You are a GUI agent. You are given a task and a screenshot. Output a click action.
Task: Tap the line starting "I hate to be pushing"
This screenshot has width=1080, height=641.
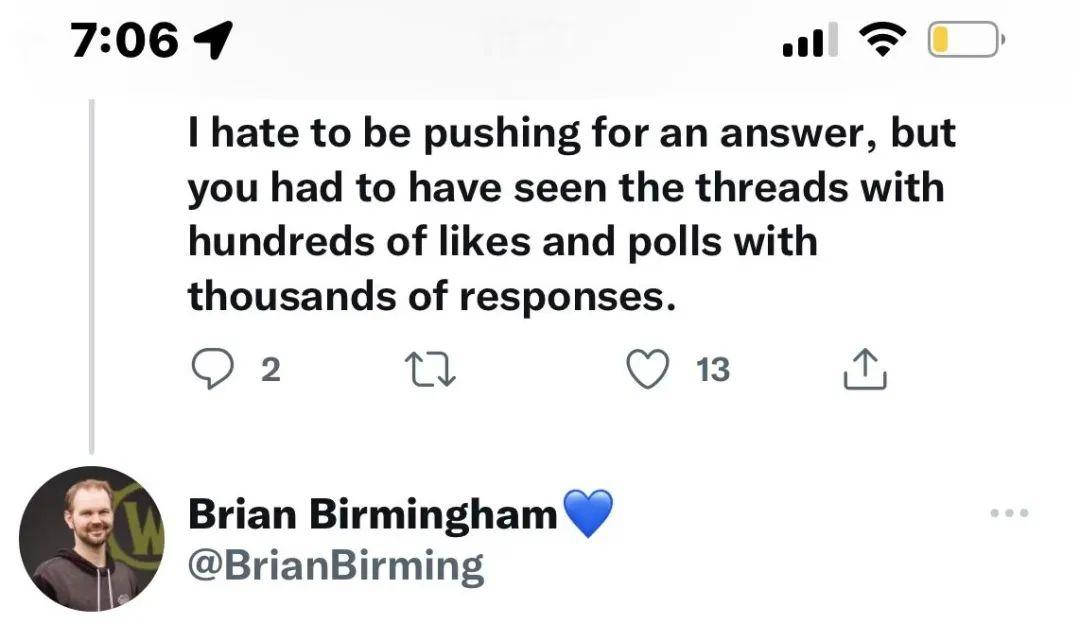tap(571, 134)
